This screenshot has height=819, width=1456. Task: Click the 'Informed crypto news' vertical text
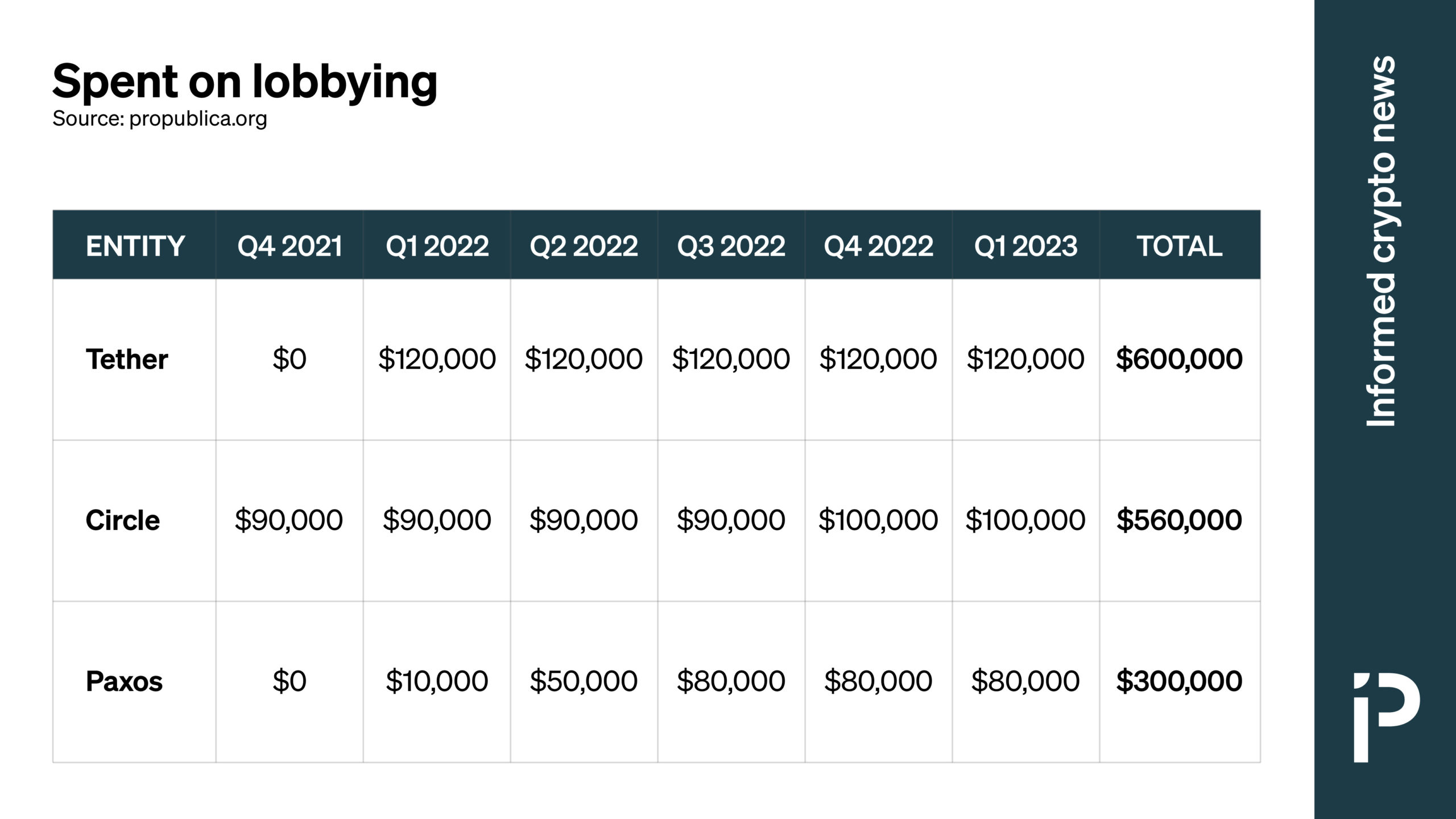[x=1381, y=241]
